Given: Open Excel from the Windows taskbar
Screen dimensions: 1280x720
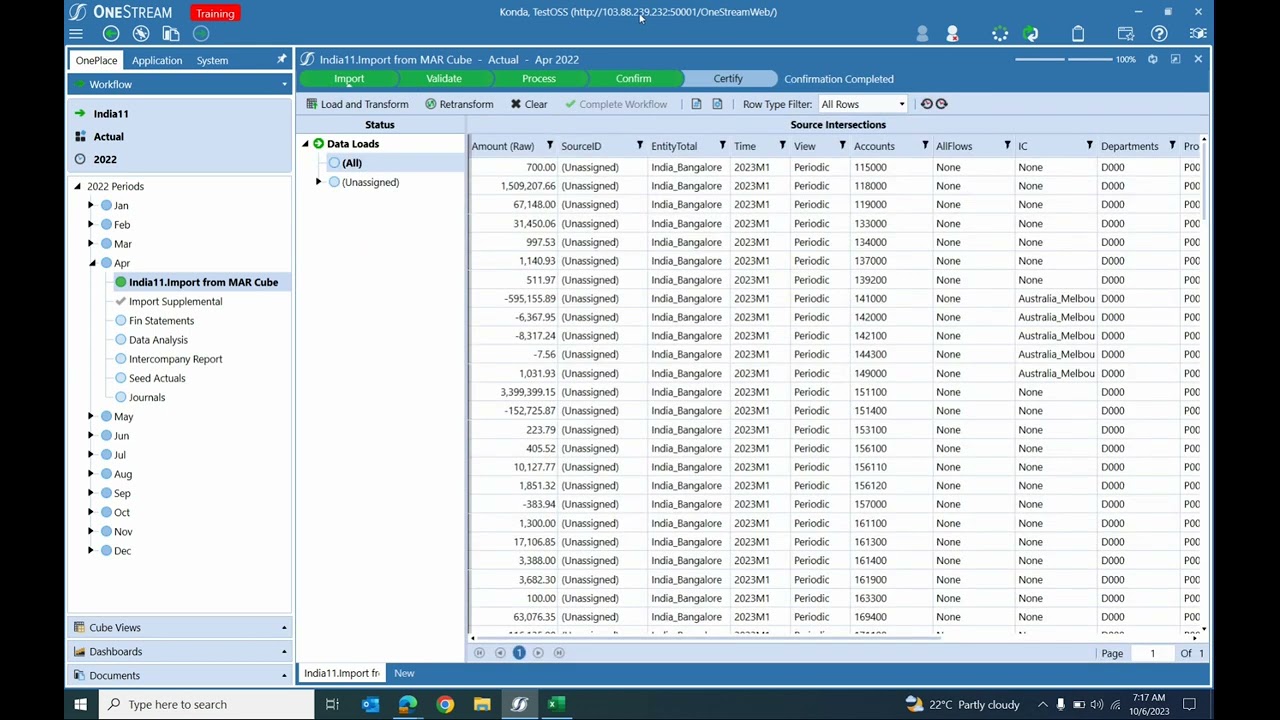Looking at the screenshot, I should (x=556, y=704).
